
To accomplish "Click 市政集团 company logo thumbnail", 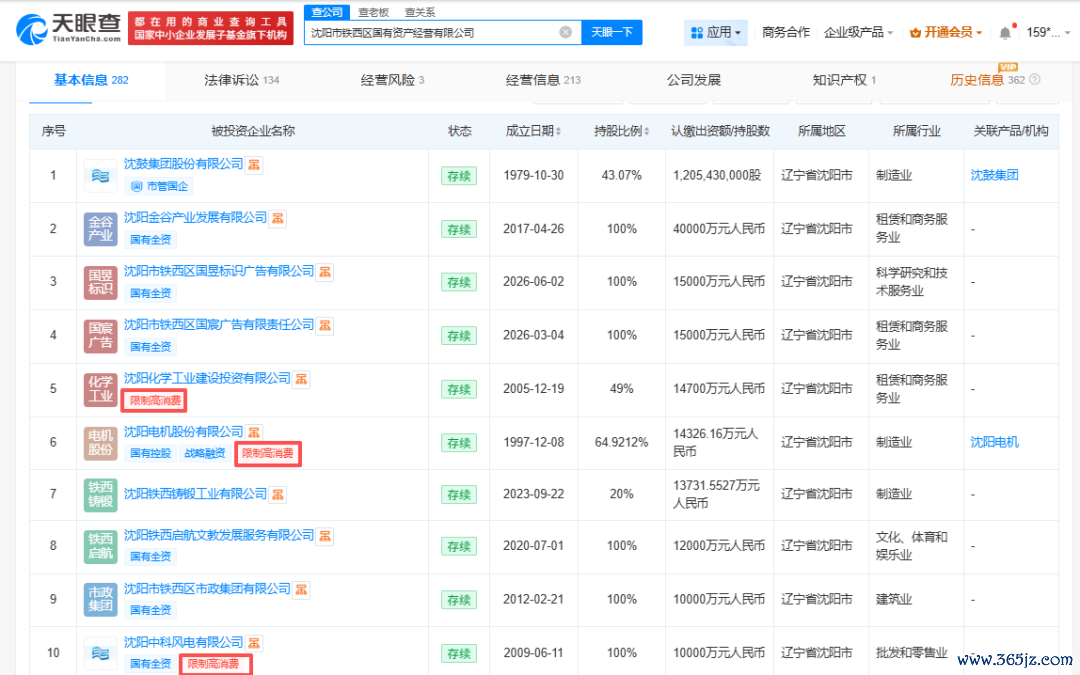I will coord(101,599).
